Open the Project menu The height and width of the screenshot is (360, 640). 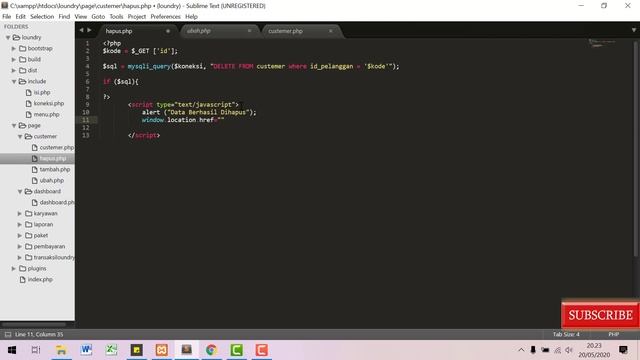click(x=137, y=17)
